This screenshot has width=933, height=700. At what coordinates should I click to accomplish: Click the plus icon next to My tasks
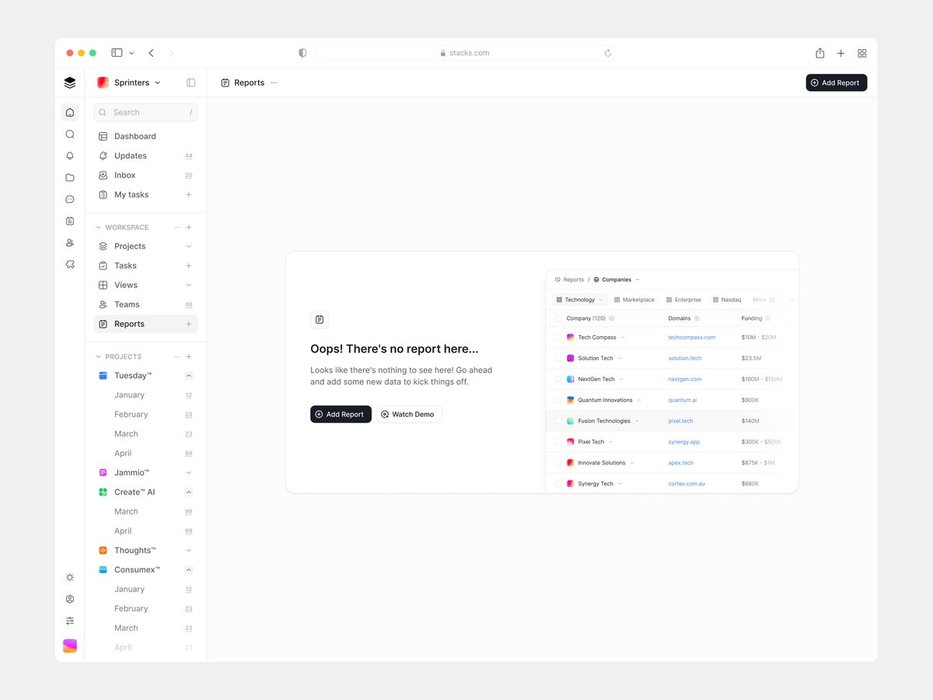188,195
